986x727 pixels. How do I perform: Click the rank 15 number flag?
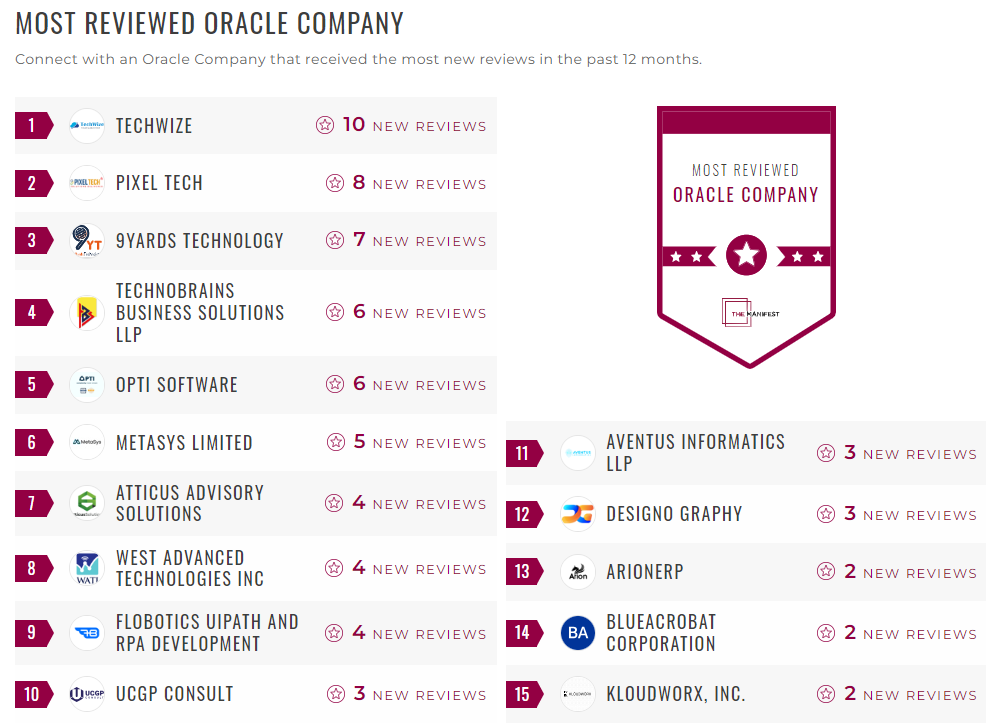pyautogui.click(x=523, y=694)
